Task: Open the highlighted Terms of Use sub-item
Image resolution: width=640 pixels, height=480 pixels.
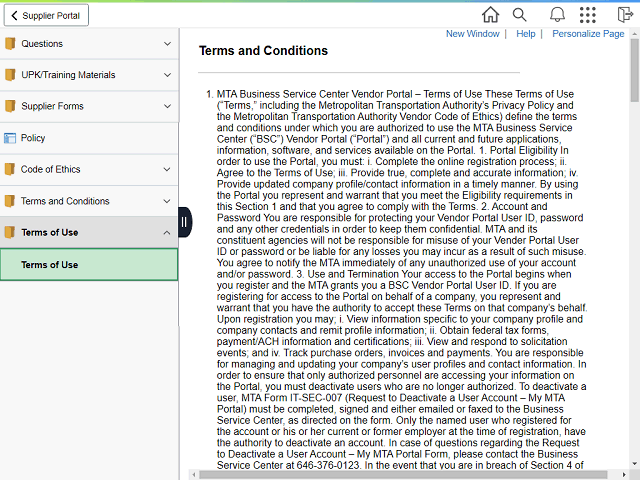Action: [x=89, y=264]
